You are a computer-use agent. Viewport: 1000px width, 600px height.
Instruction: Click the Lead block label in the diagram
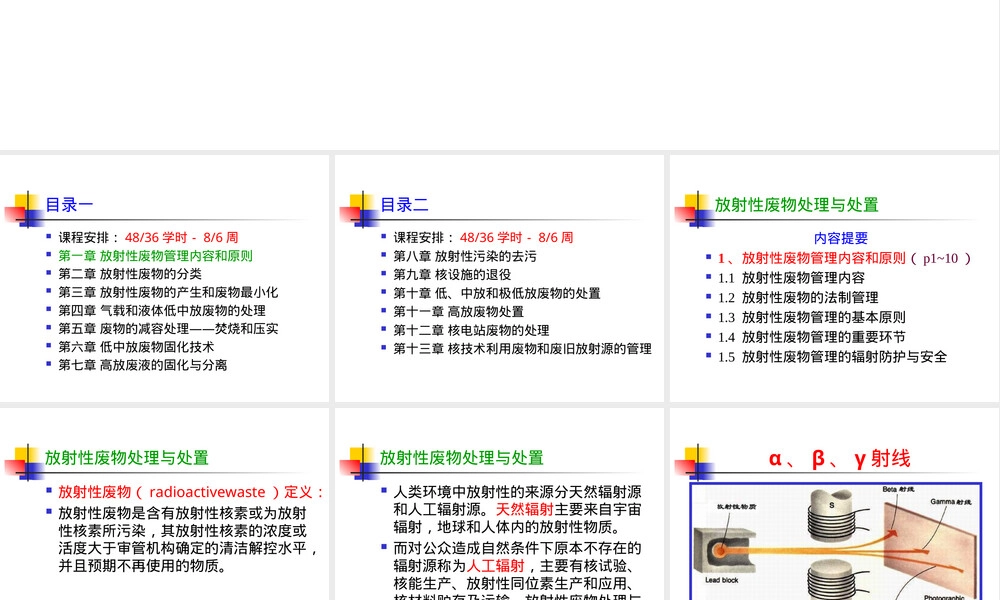pos(721,580)
